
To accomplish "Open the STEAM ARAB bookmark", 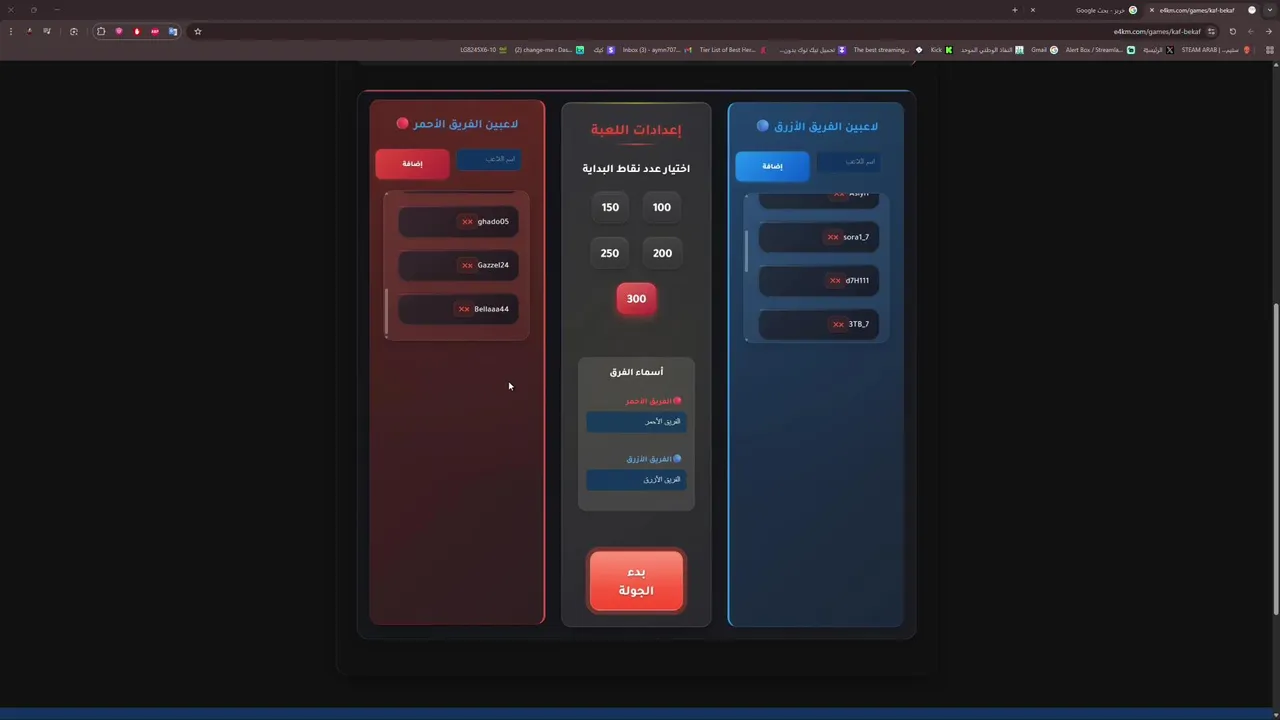I will click(x=1216, y=50).
